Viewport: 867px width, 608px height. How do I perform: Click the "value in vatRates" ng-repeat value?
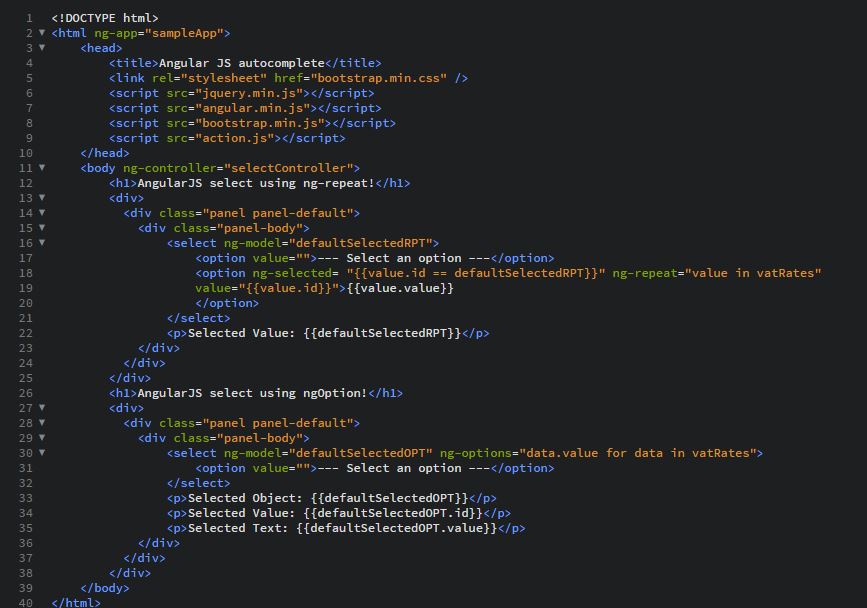coord(753,273)
